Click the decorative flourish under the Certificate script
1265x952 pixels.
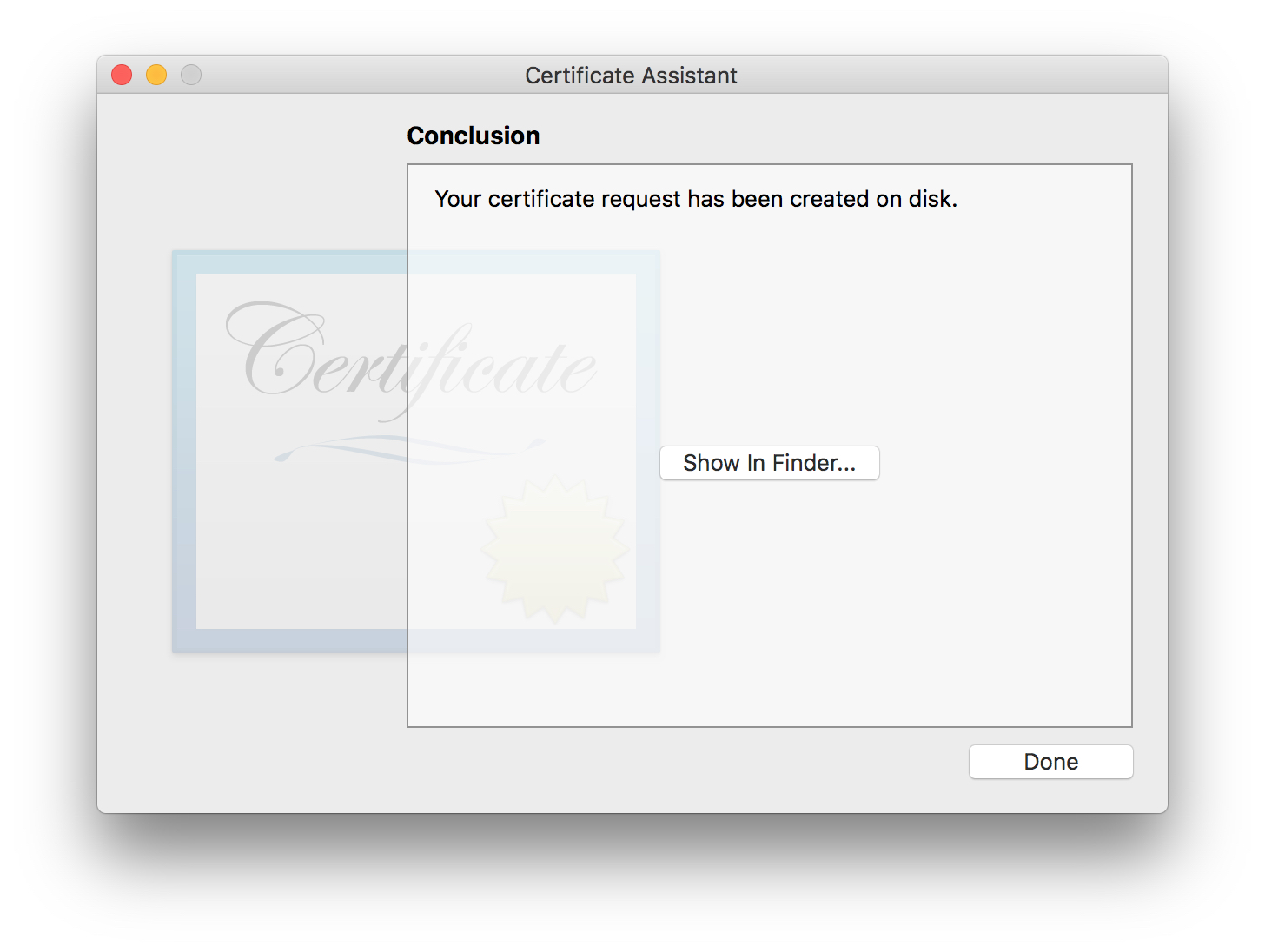408,449
